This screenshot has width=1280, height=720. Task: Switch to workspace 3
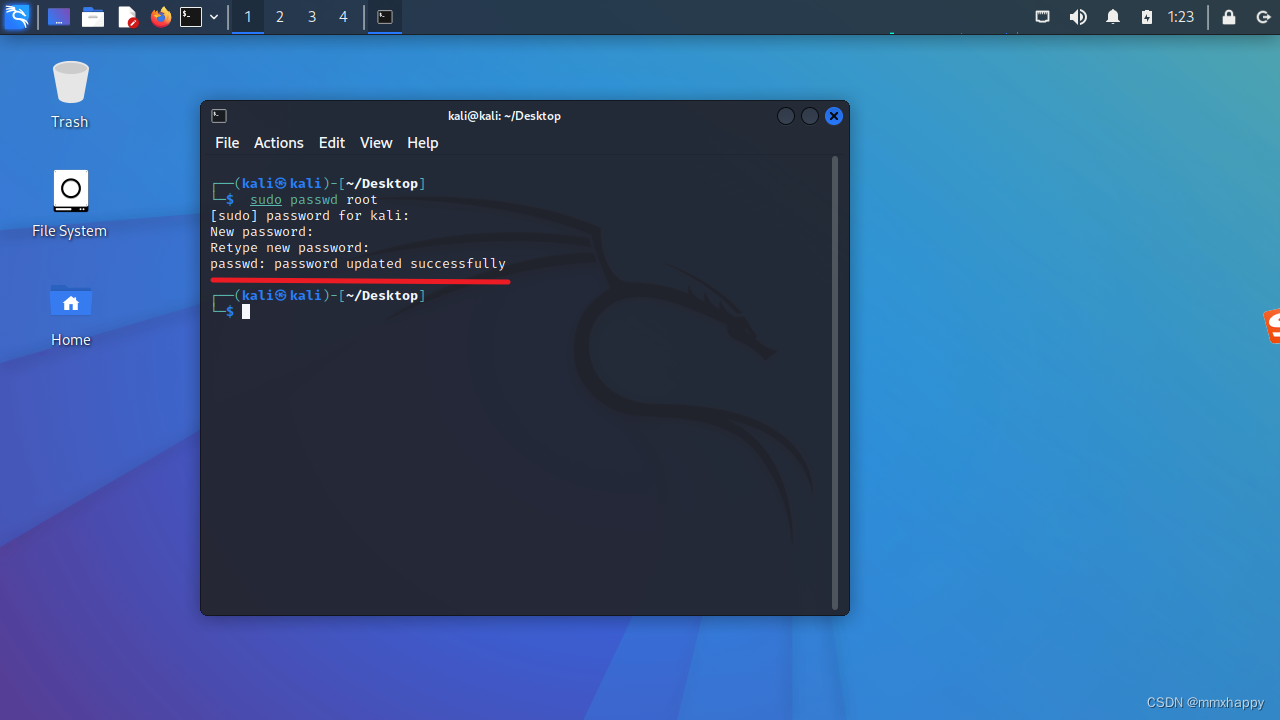click(312, 17)
